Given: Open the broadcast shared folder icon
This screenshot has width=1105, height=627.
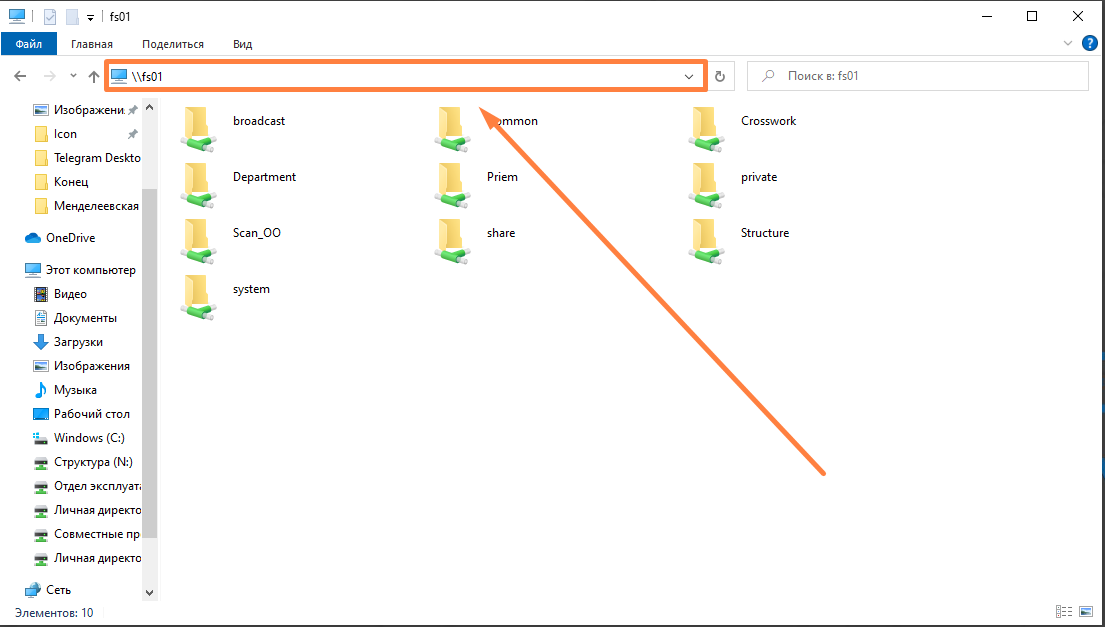Looking at the screenshot, I should tap(200, 127).
